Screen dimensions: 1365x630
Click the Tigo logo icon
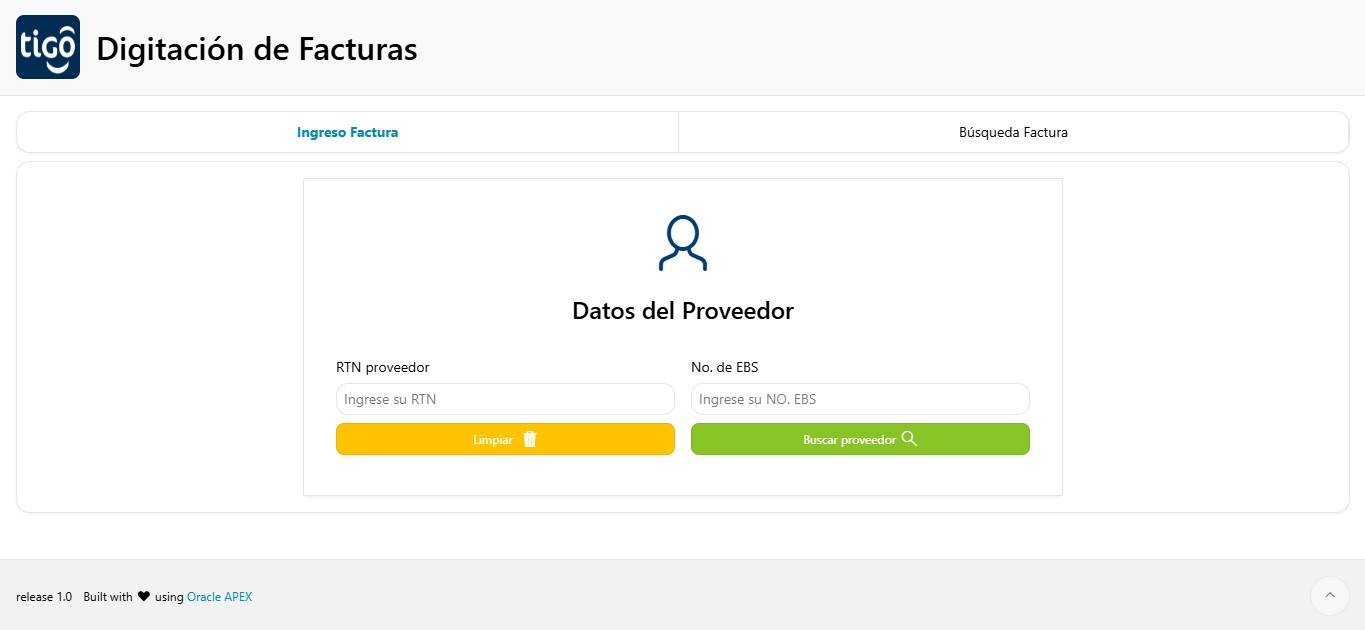point(47,46)
